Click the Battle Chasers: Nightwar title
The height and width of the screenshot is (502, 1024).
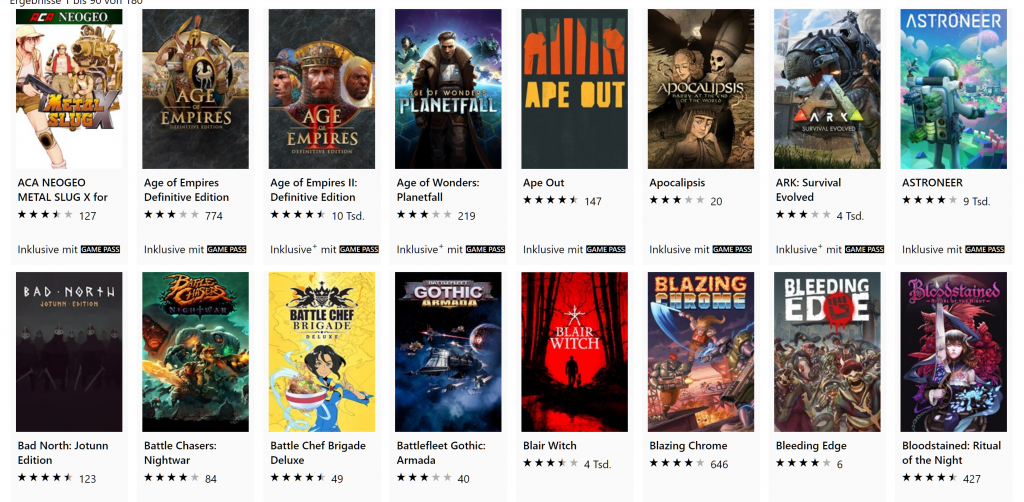pos(180,452)
